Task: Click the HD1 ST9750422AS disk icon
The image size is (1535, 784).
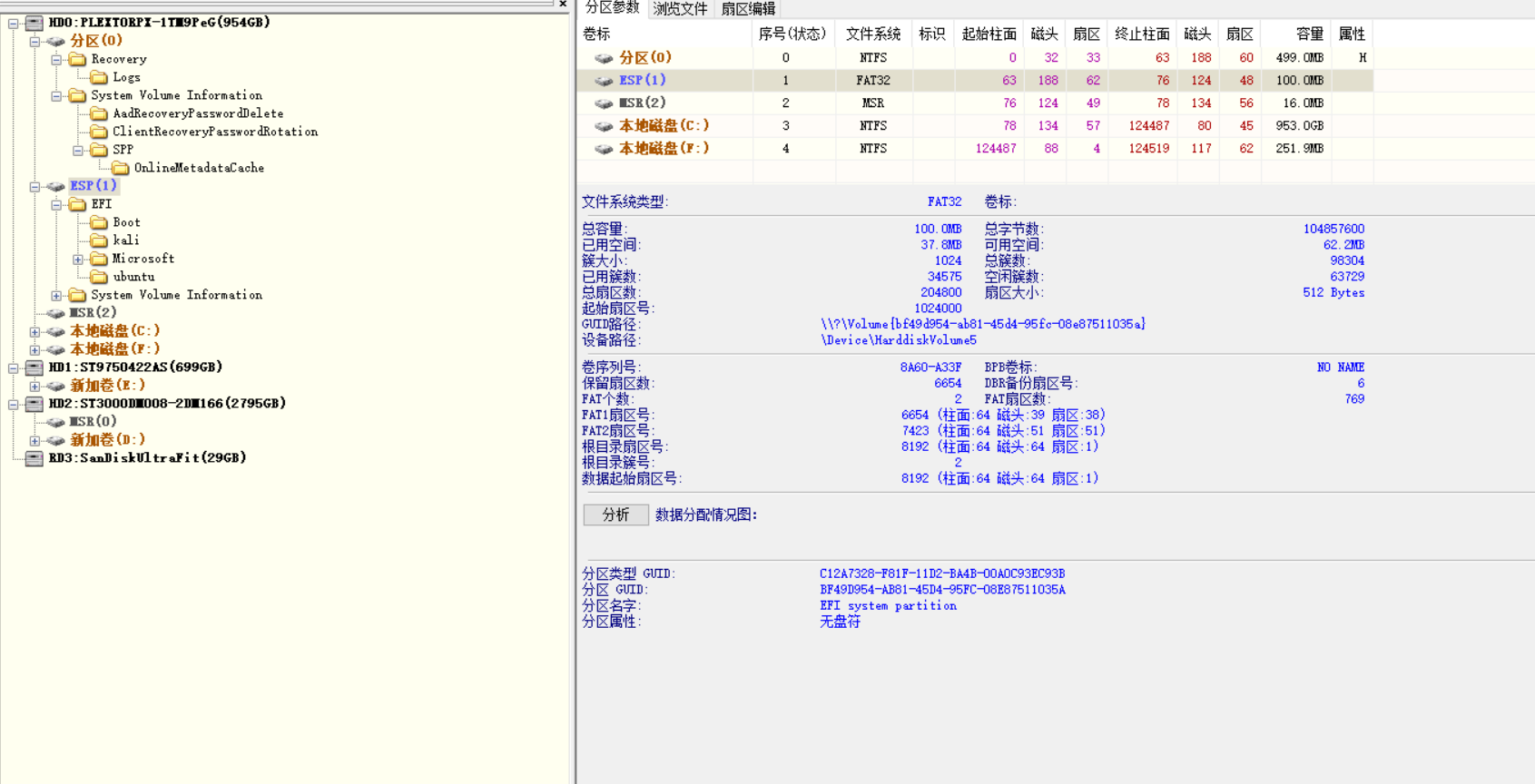Action: pyautogui.click(x=34, y=367)
